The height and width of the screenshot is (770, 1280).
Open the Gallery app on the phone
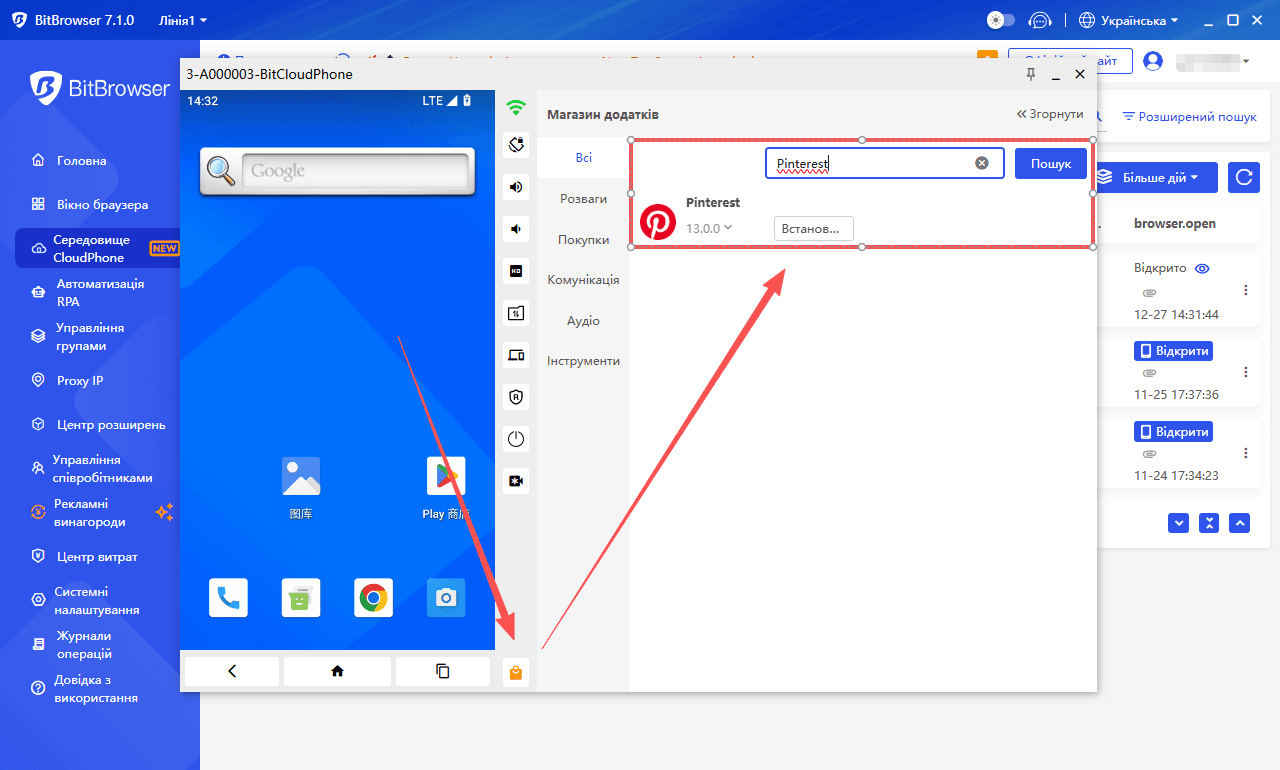[301, 488]
